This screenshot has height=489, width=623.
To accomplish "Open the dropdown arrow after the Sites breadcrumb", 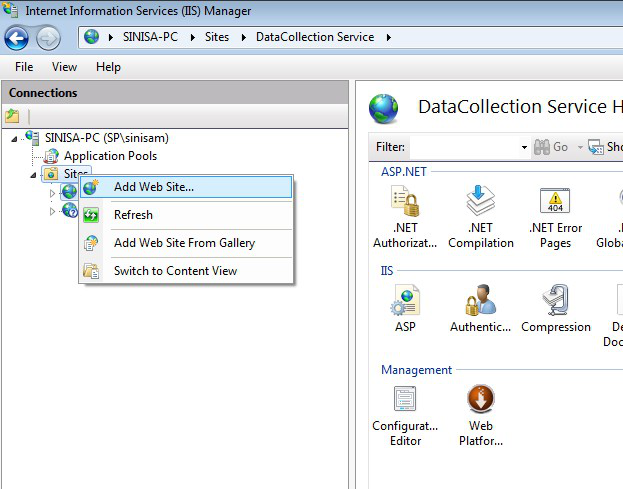I will click(244, 37).
